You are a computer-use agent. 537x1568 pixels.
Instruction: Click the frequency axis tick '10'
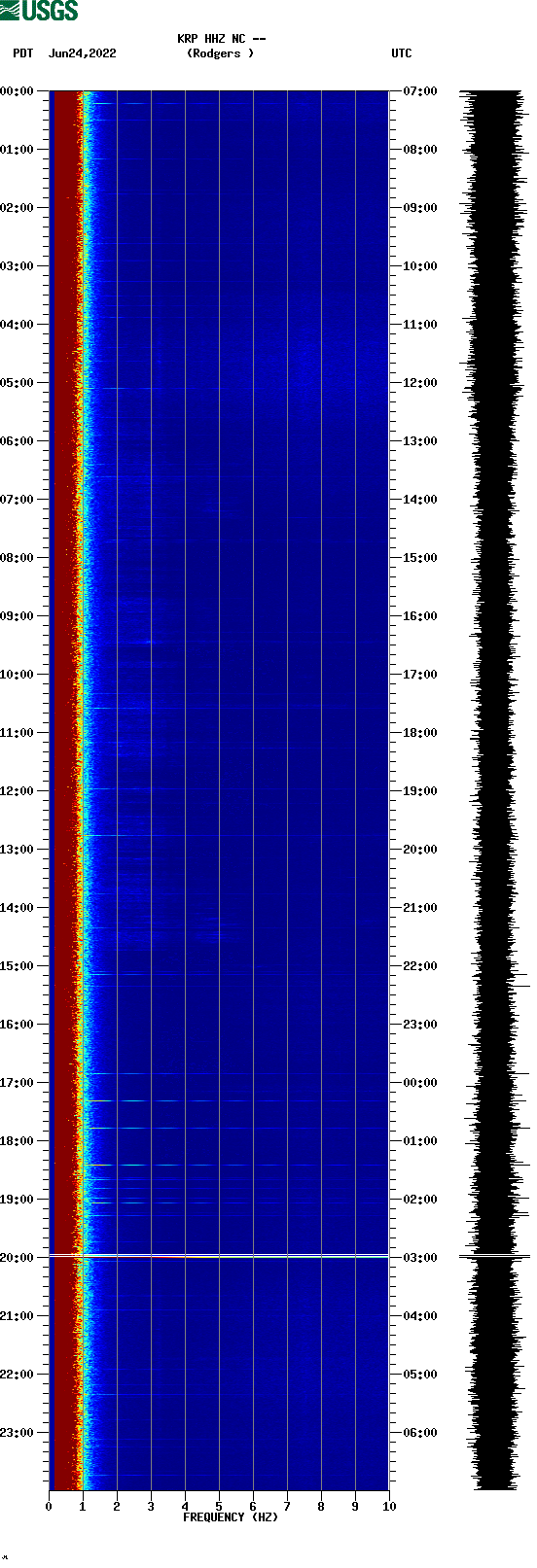(x=389, y=1507)
